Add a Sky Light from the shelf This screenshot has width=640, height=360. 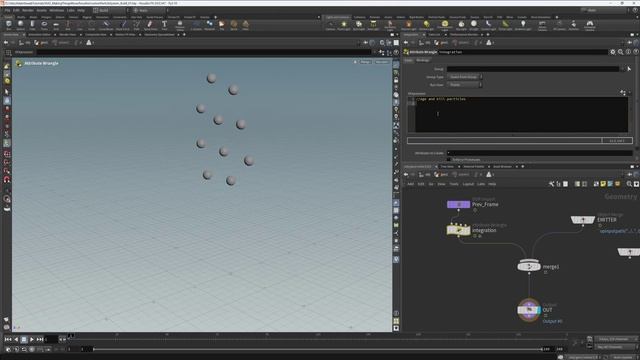[x=461, y=25]
